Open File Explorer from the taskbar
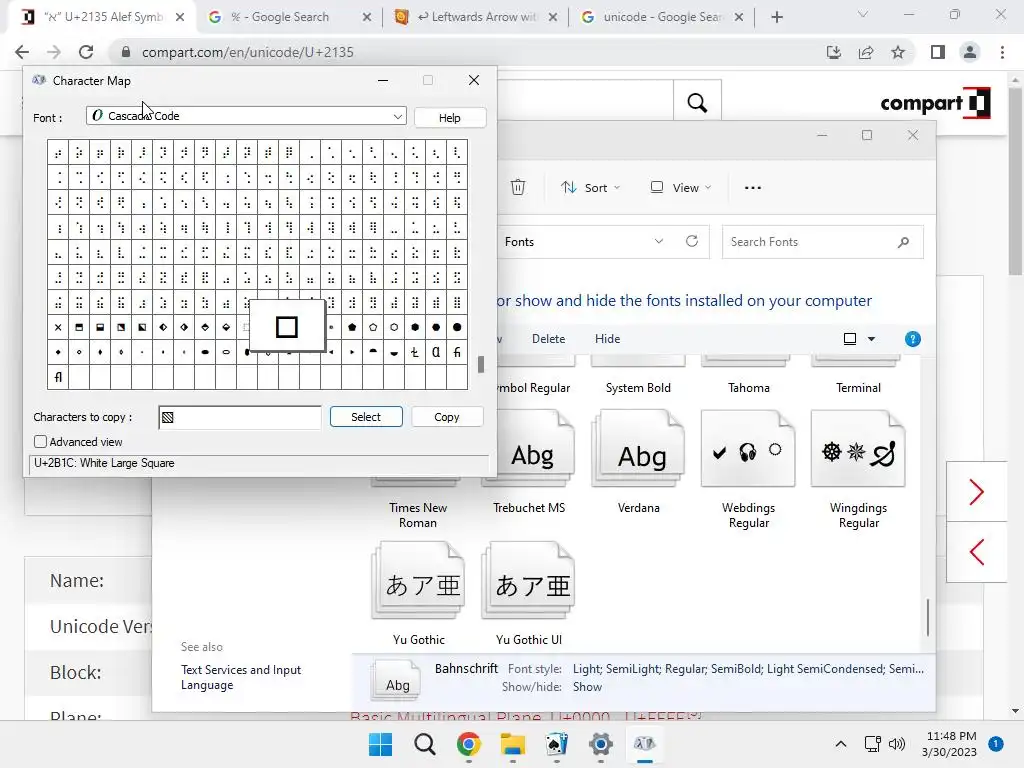The width and height of the screenshot is (1024, 768). (x=513, y=744)
